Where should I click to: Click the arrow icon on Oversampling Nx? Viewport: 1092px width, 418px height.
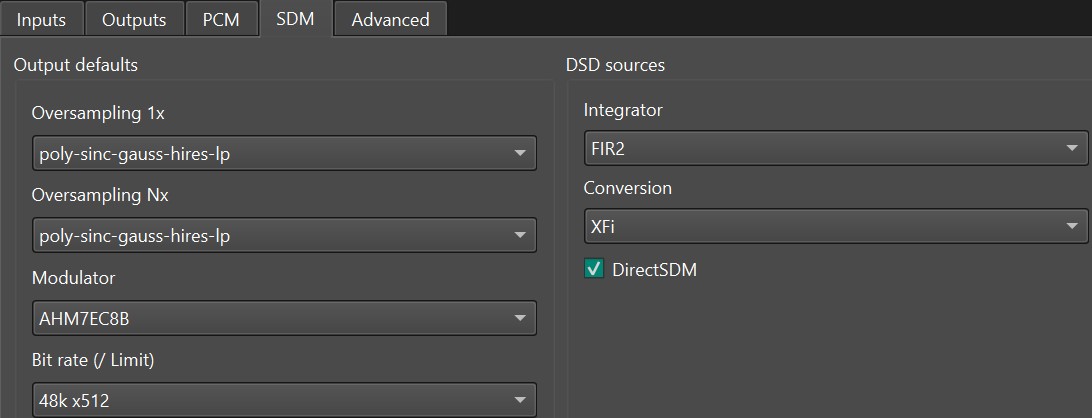(520, 236)
